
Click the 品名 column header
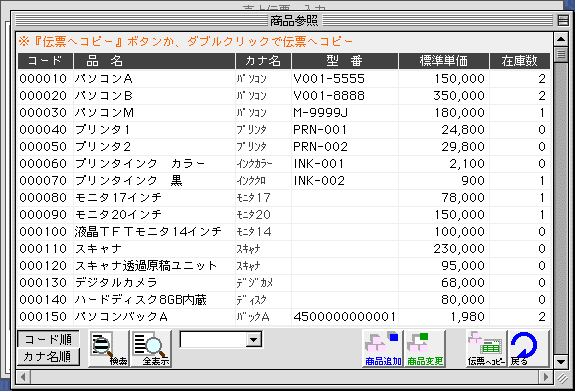(154, 61)
